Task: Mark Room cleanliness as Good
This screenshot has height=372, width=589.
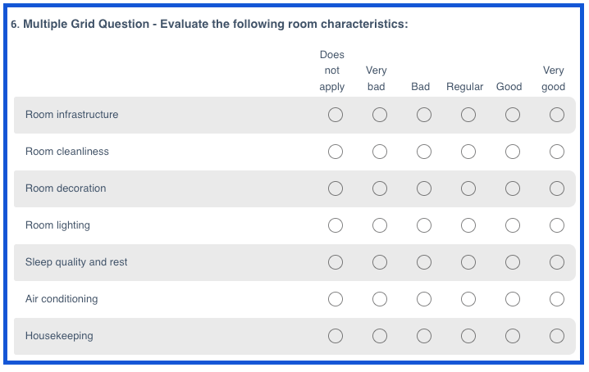Action: click(512, 152)
